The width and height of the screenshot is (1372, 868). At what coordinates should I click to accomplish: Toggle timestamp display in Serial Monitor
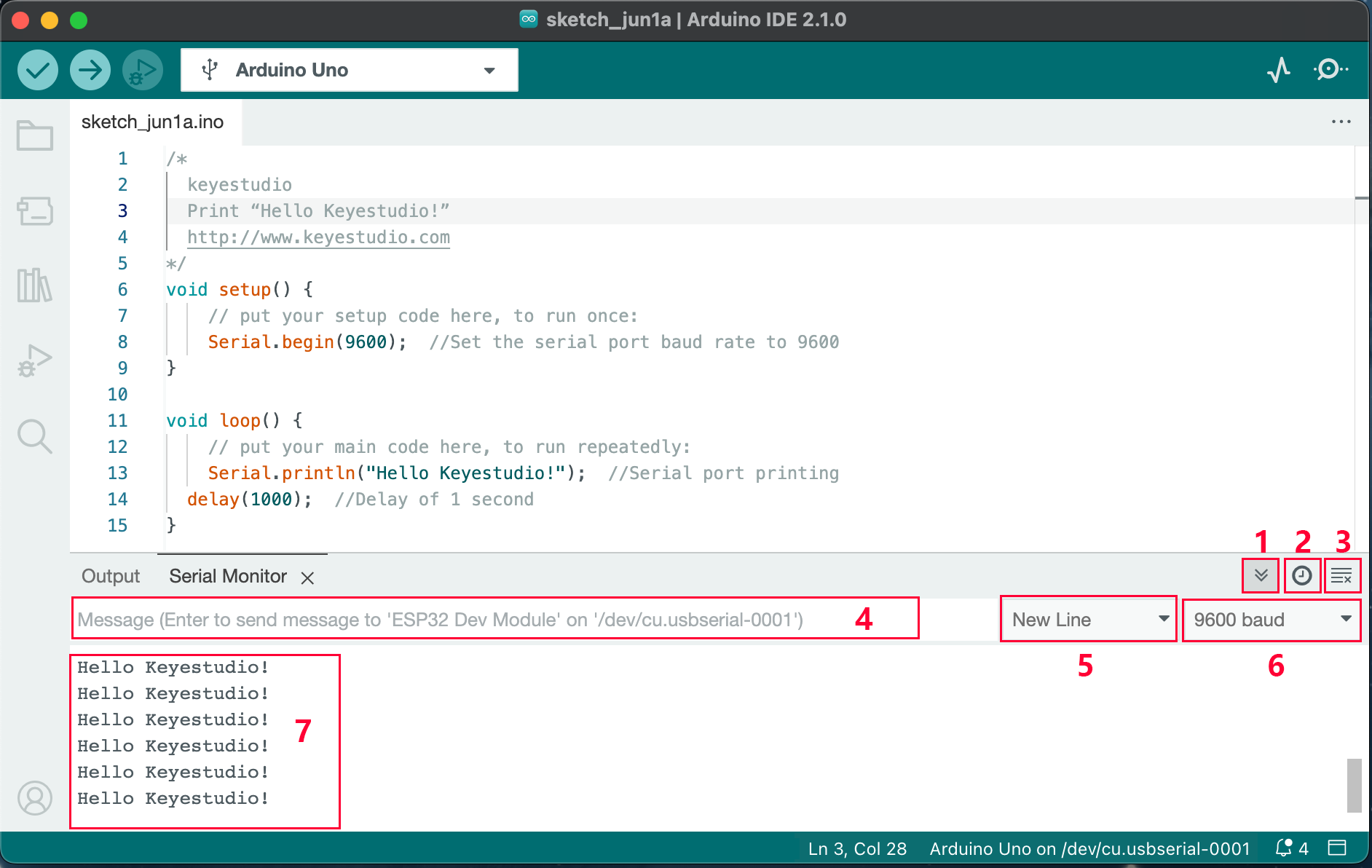pos(1302,576)
